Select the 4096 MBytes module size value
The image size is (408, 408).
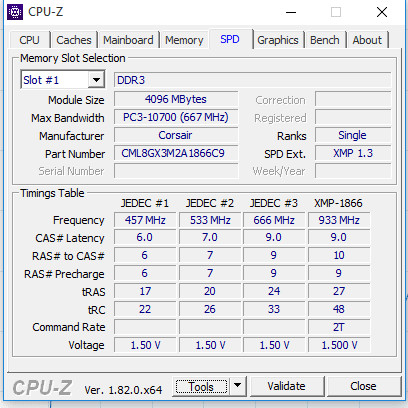point(176,99)
